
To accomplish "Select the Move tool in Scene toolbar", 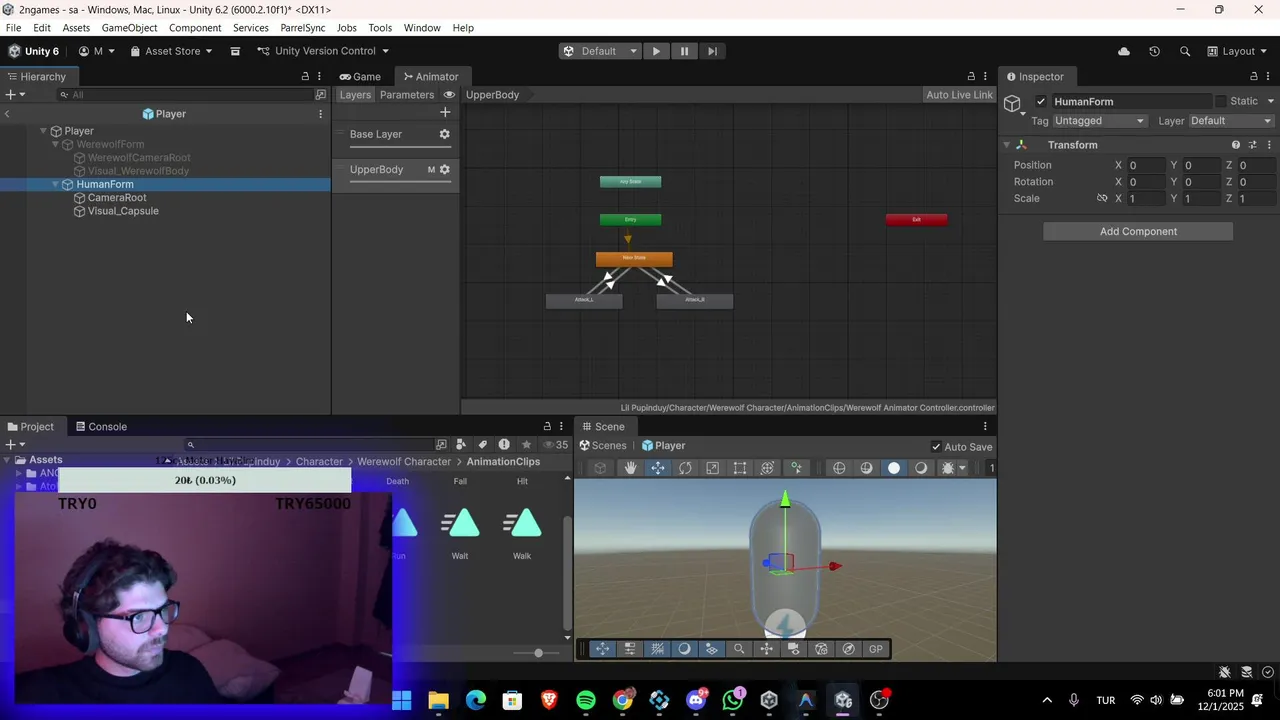I will pos(657,468).
